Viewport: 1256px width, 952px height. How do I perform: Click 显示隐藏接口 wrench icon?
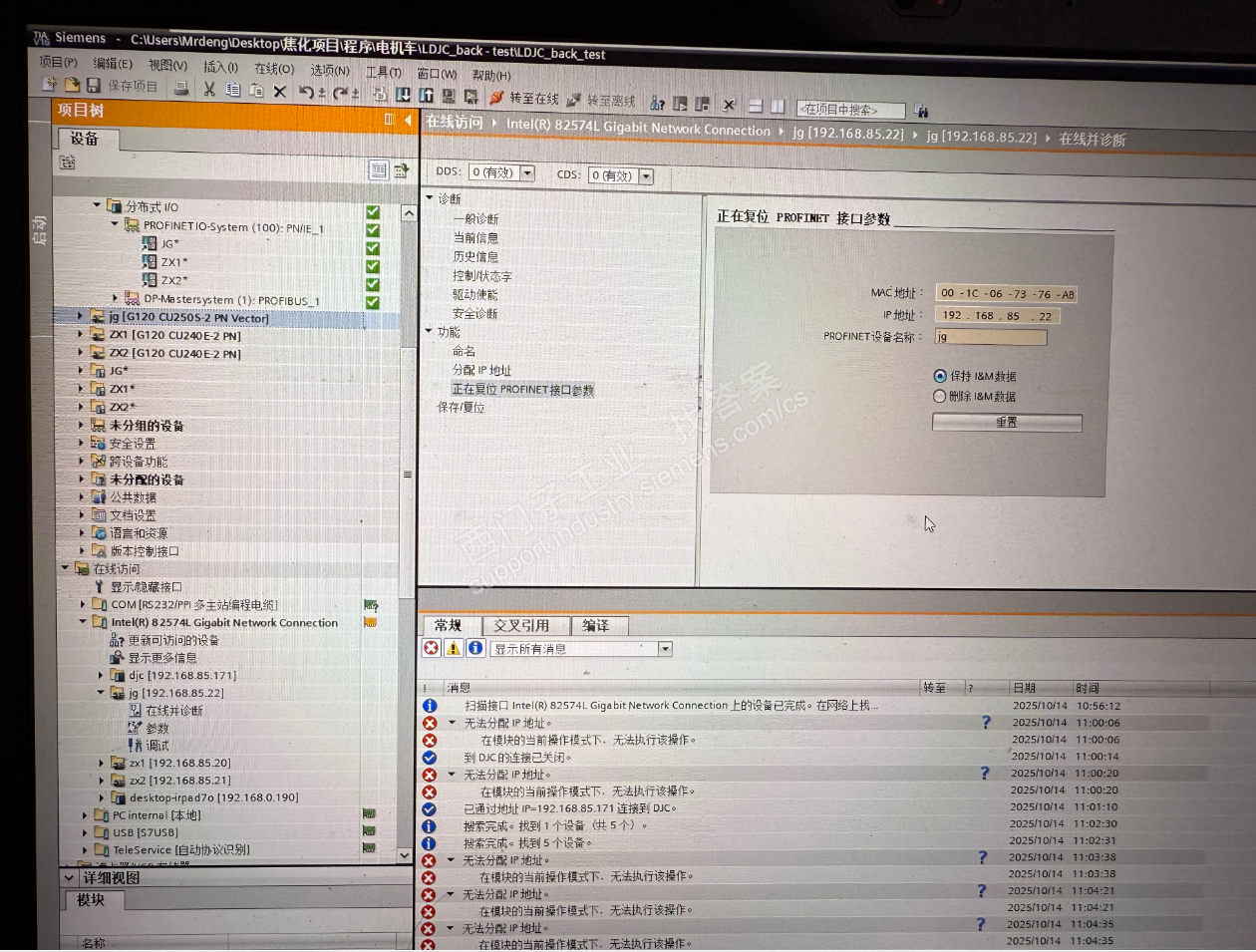click(x=99, y=586)
